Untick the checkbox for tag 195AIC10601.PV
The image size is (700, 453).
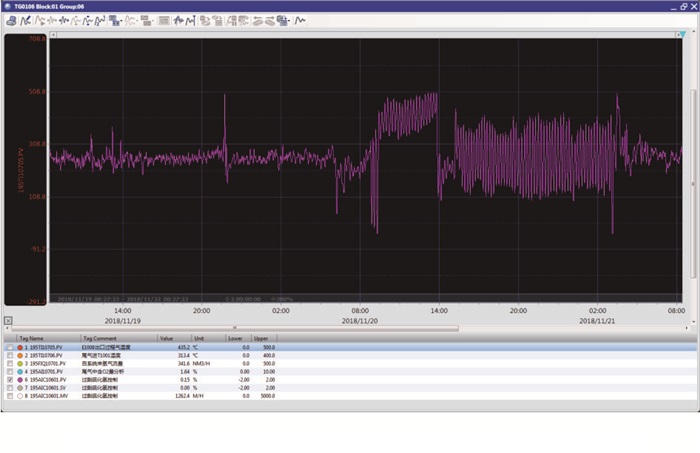10,379
